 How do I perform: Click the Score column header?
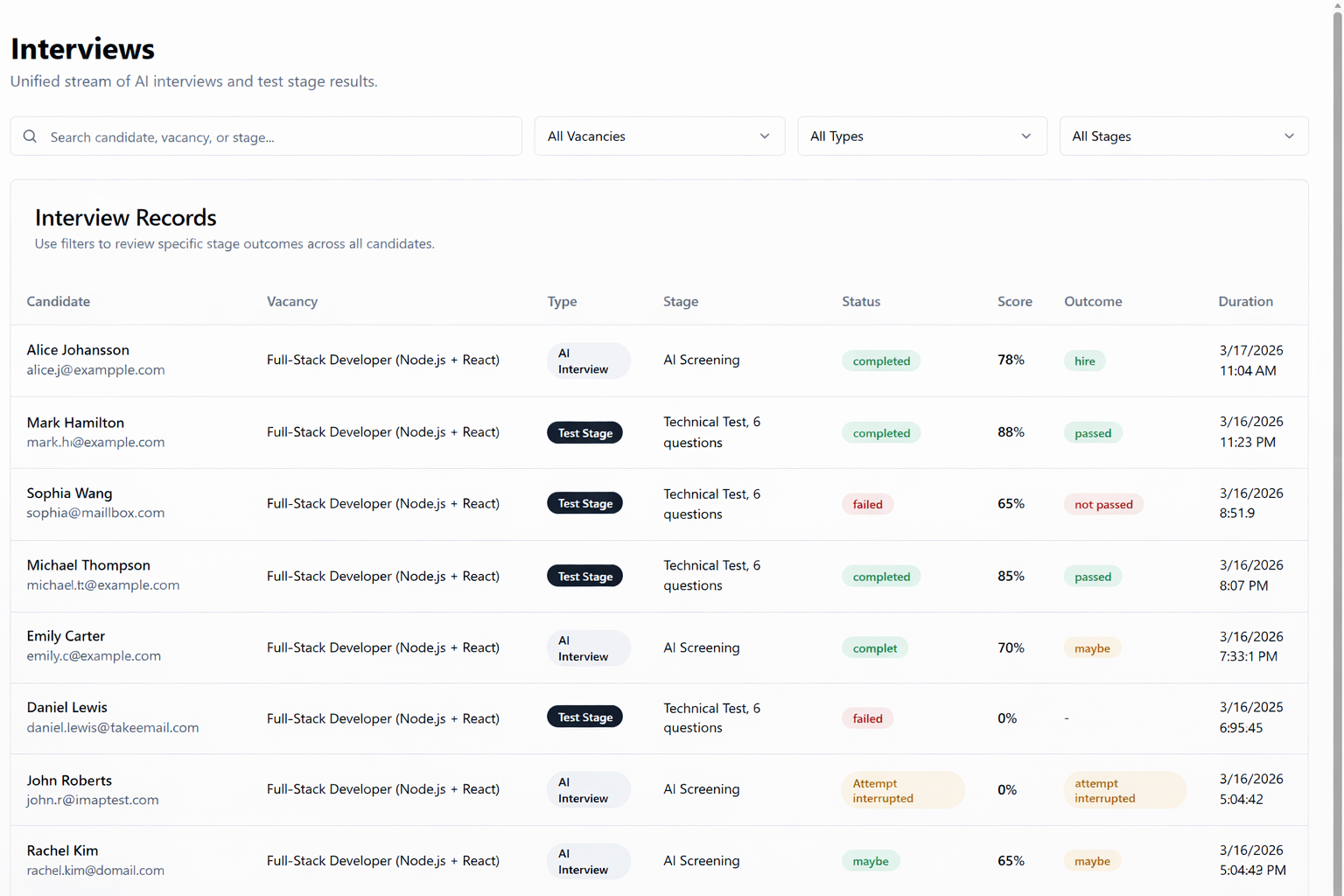[x=1015, y=301]
